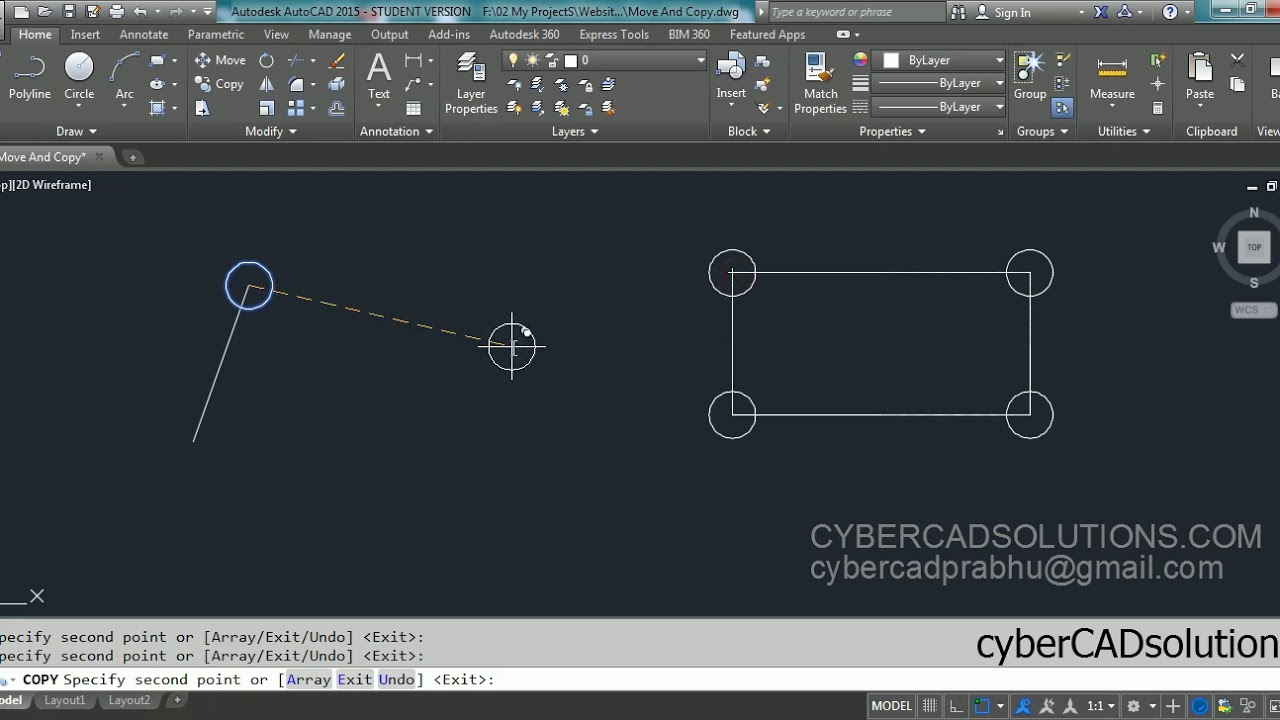Click the Group tool
Screen dimensions: 1280x720
pos(1030,77)
